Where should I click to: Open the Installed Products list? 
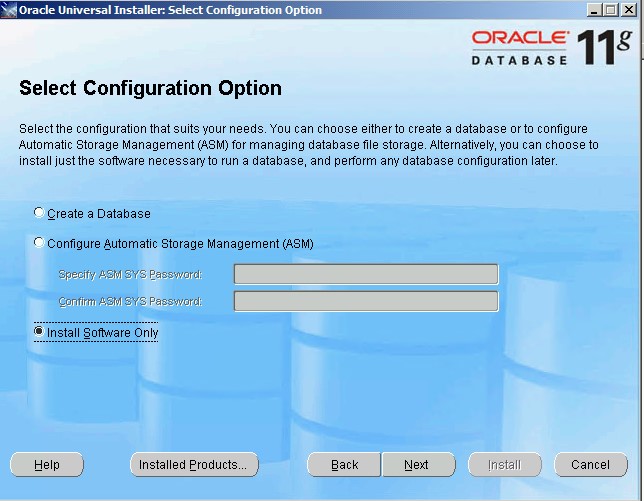click(x=193, y=465)
